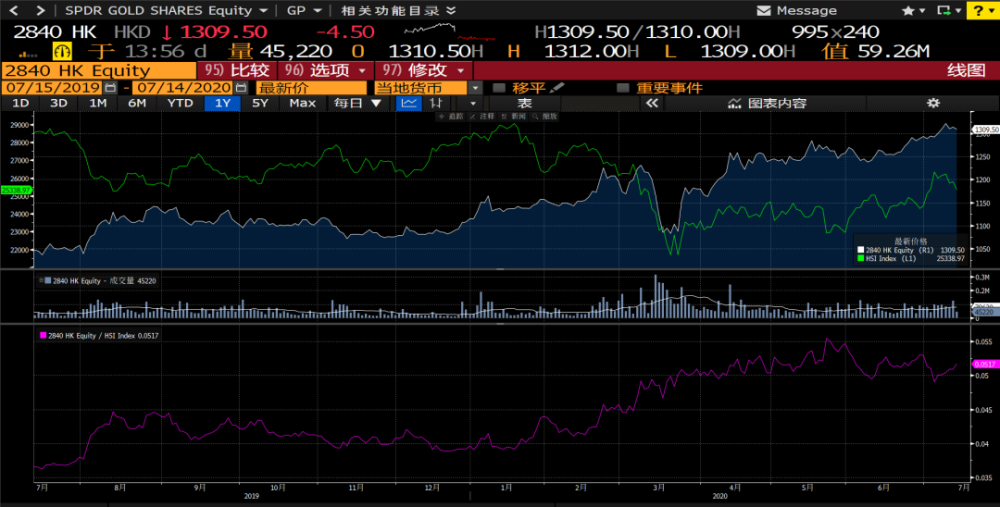
Task: Click the 当地货币 field
Action: pyautogui.click(x=422, y=88)
